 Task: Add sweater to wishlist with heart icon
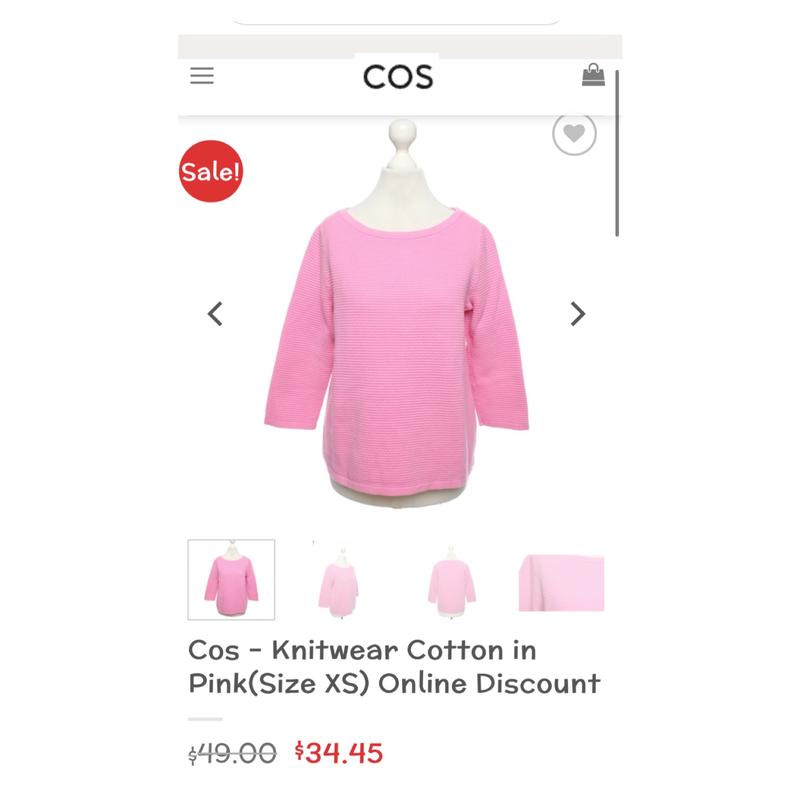click(x=574, y=134)
